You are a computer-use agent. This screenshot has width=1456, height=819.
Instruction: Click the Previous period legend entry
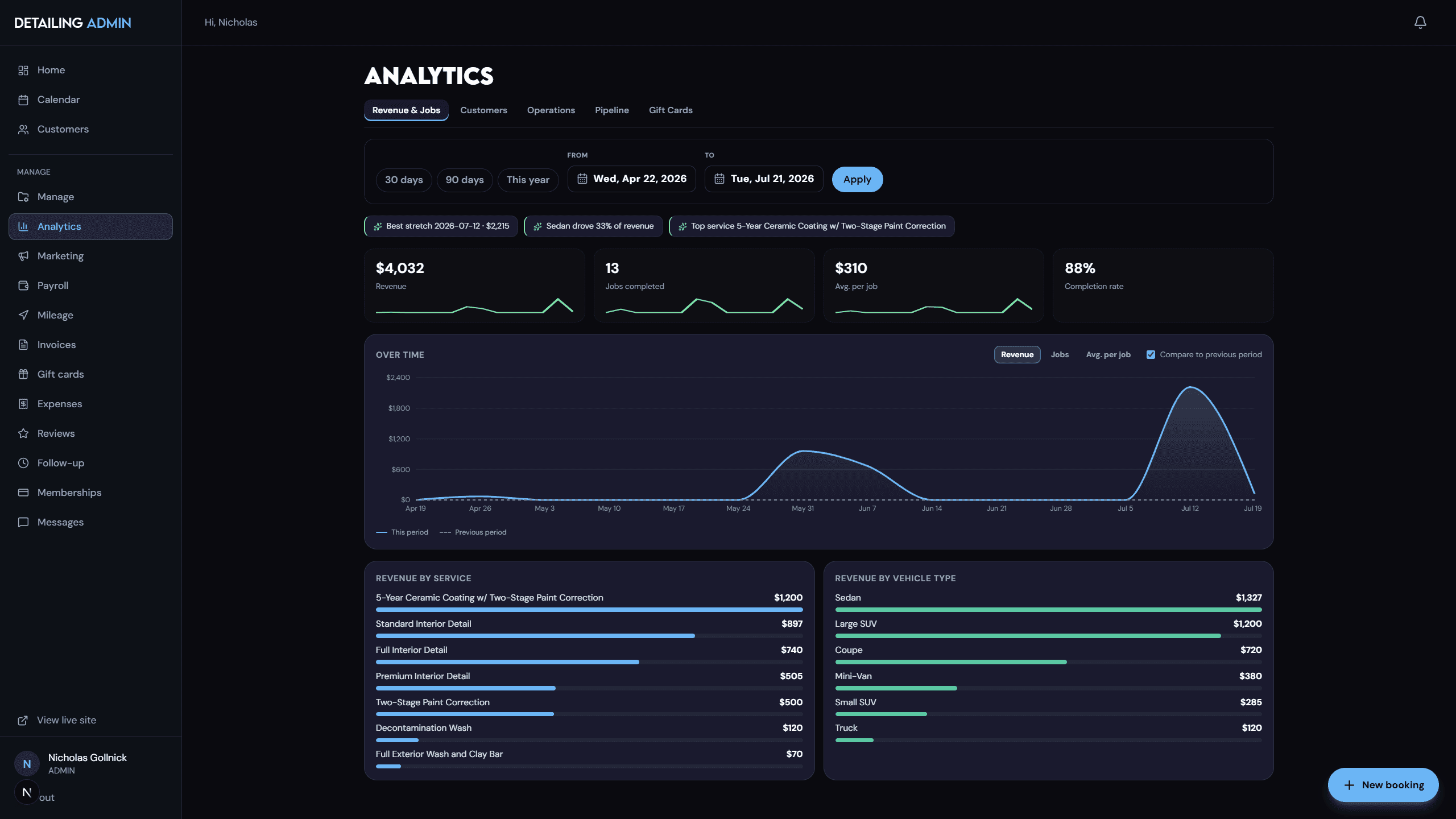[473, 532]
